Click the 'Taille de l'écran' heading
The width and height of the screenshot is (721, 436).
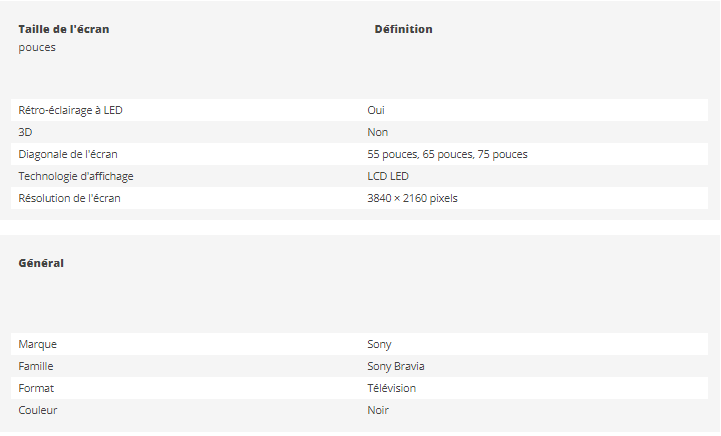(64, 29)
